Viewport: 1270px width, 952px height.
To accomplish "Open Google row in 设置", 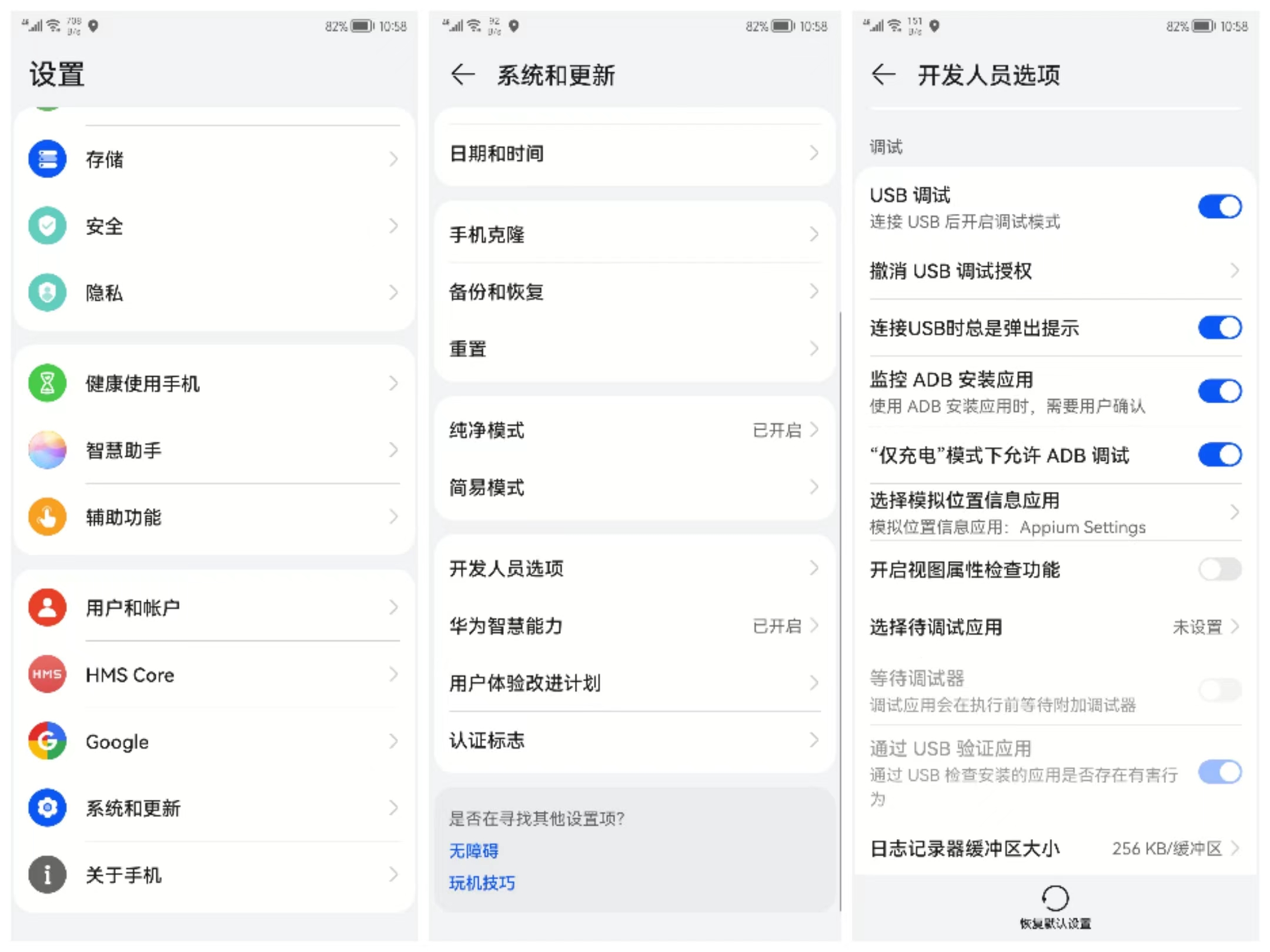I will coord(215,741).
